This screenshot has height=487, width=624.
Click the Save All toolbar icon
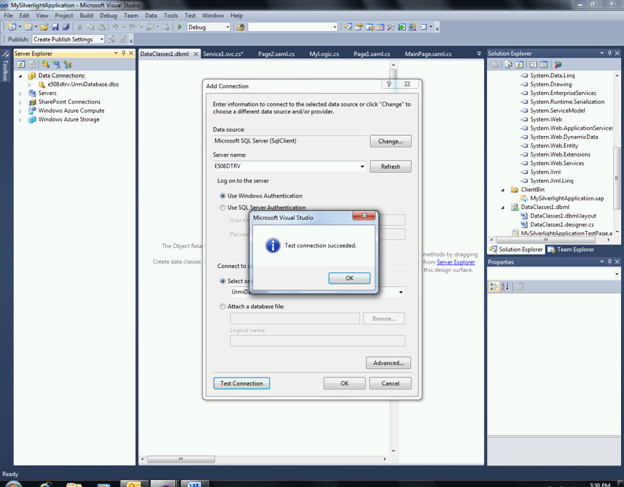pos(66,27)
